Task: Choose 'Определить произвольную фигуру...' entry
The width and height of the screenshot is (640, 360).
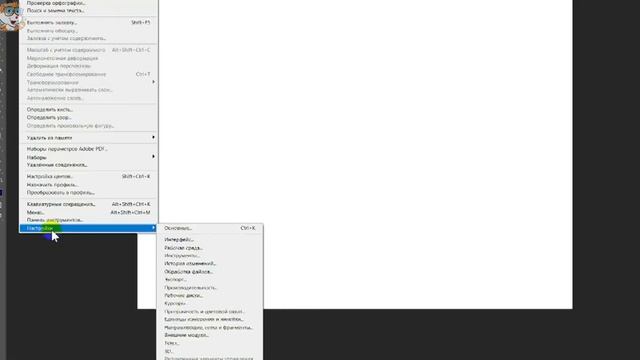Action: coord(88,126)
